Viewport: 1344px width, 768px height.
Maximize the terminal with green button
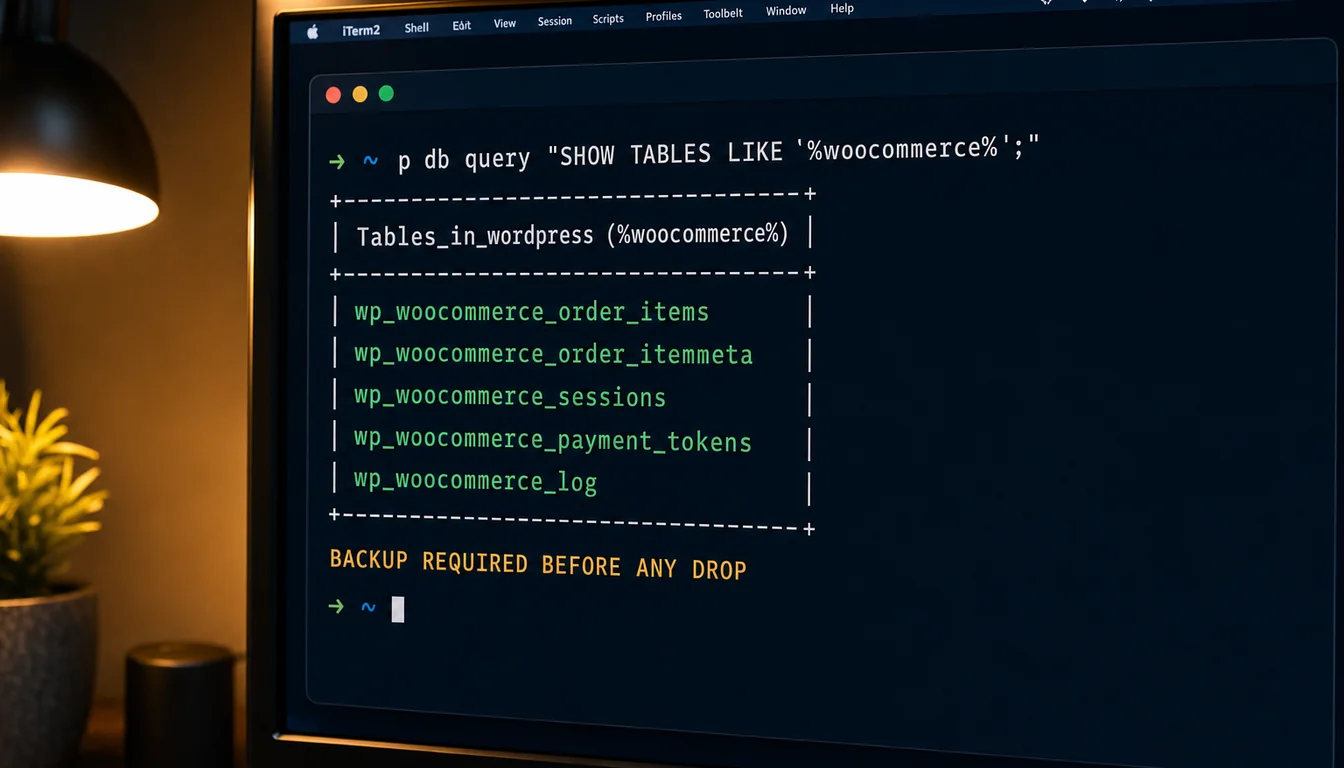pos(386,93)
